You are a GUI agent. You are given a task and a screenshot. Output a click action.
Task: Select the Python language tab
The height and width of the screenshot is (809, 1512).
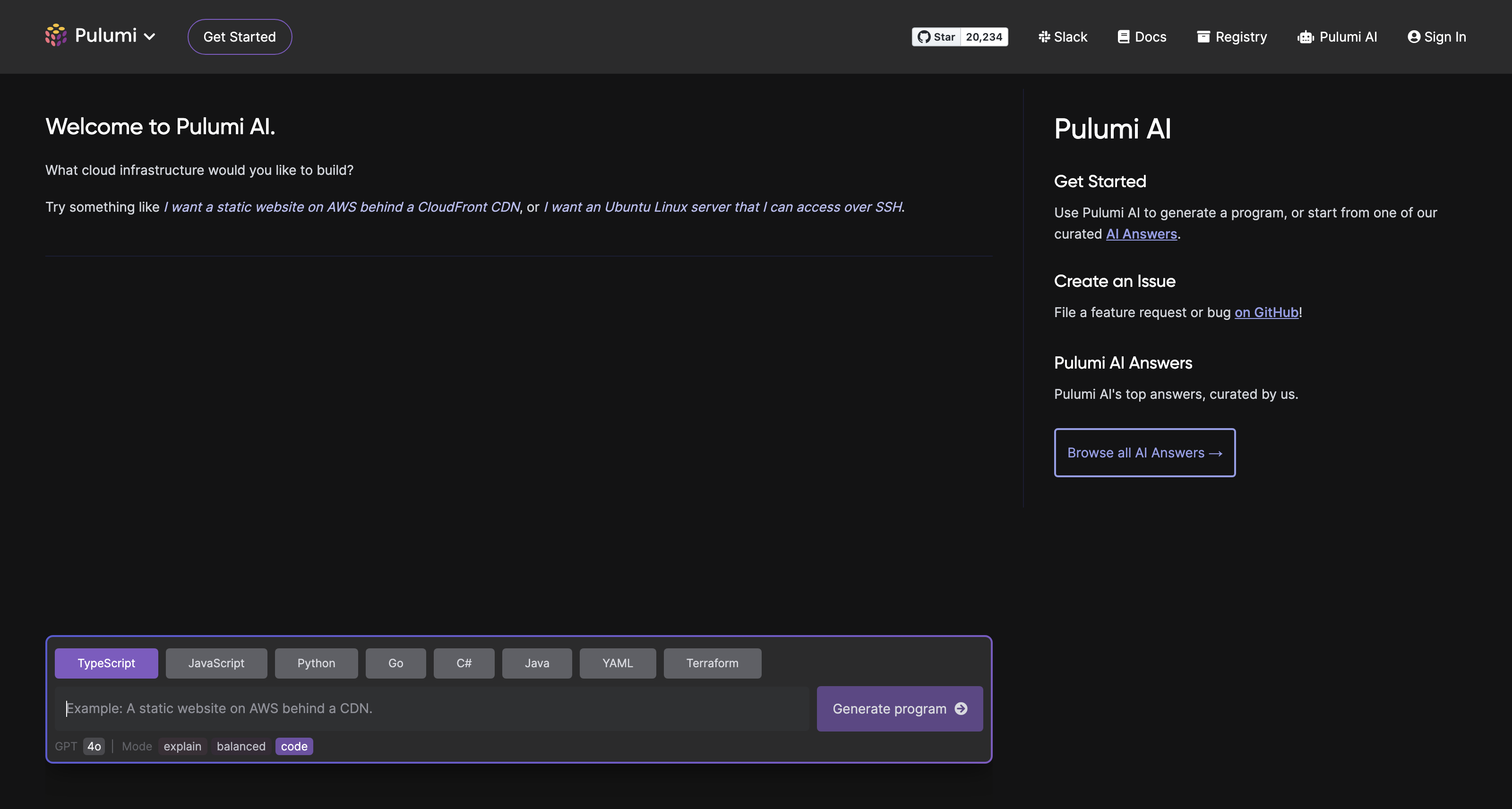point(317,663)
